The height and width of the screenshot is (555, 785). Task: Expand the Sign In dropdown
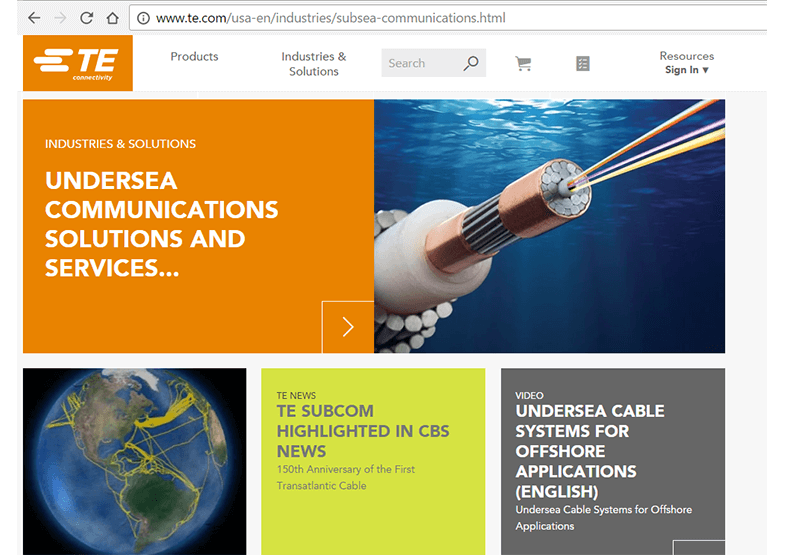pyautogui.click(x=687, y=70)
